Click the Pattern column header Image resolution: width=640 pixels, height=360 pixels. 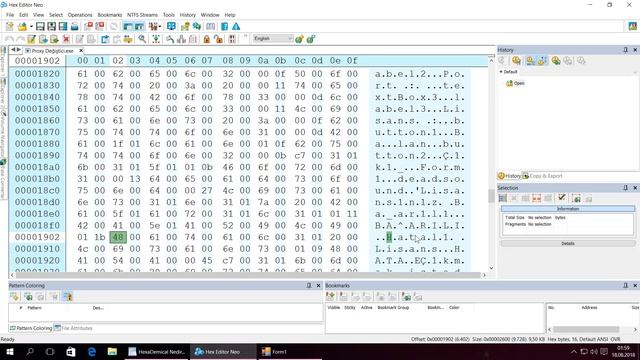click(x=34, y=308)
